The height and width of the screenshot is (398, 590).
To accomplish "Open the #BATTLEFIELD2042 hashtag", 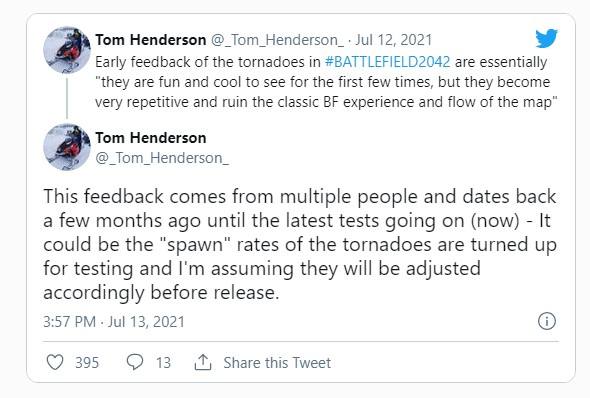I will (x=387, y=62).
